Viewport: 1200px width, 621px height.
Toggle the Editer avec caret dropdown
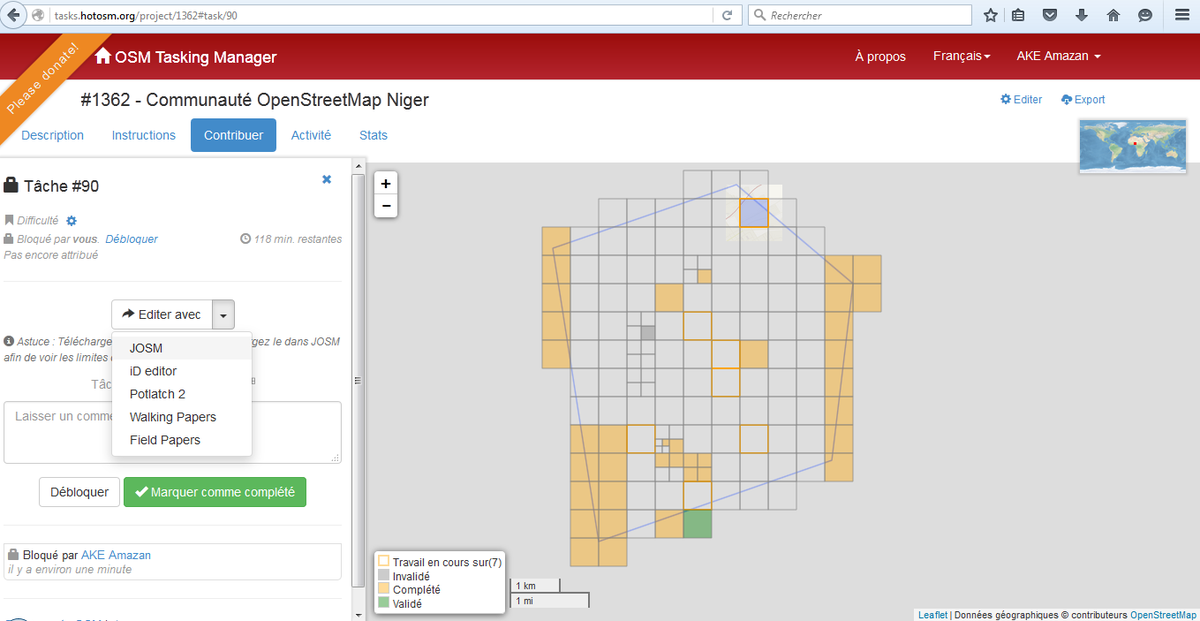(x=224, y=314)
